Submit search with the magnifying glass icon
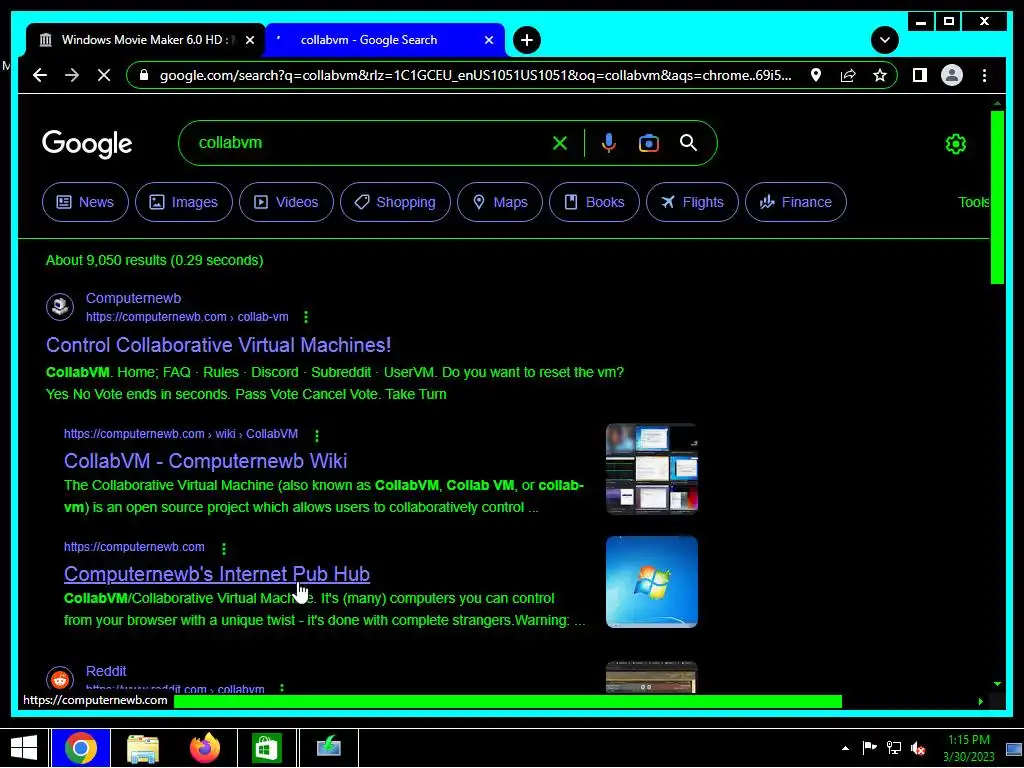1024x768 pixels. tap(688, 143)
